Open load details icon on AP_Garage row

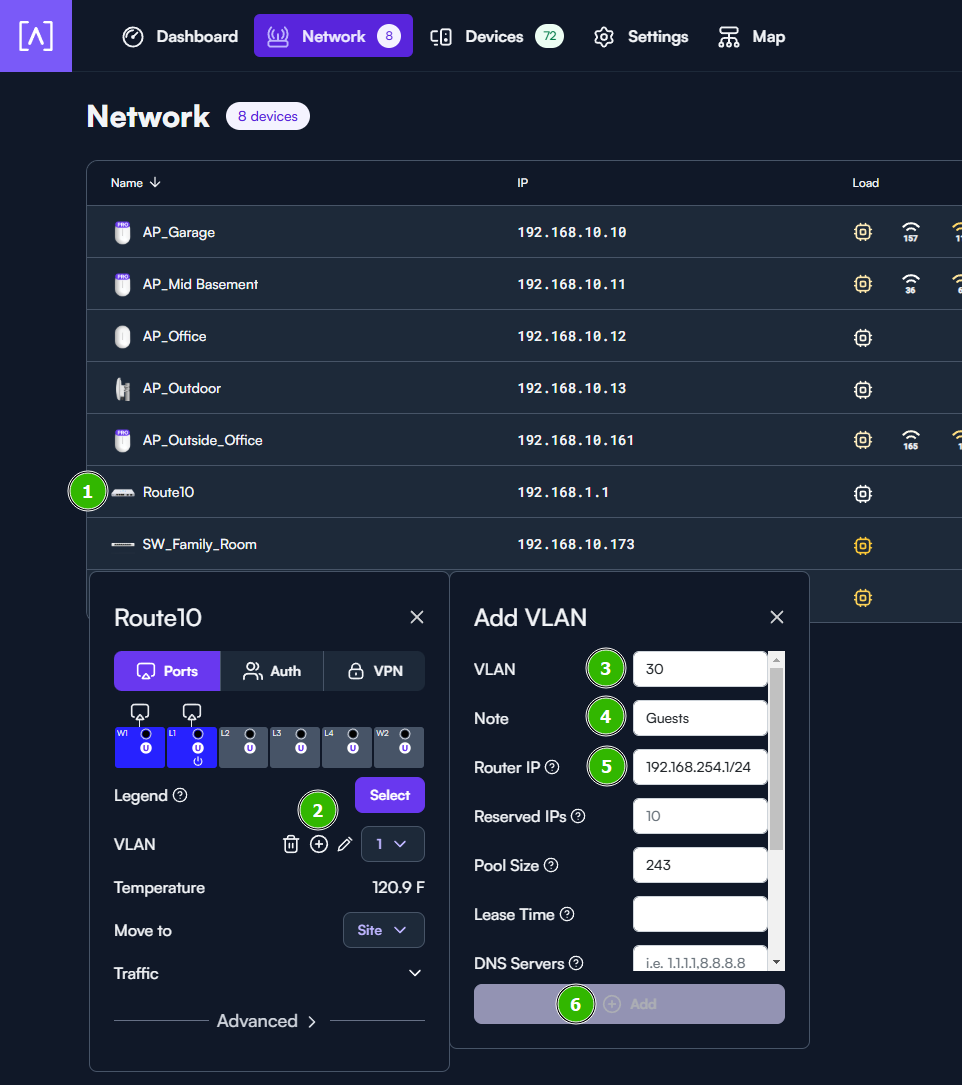tap(862, 231)
